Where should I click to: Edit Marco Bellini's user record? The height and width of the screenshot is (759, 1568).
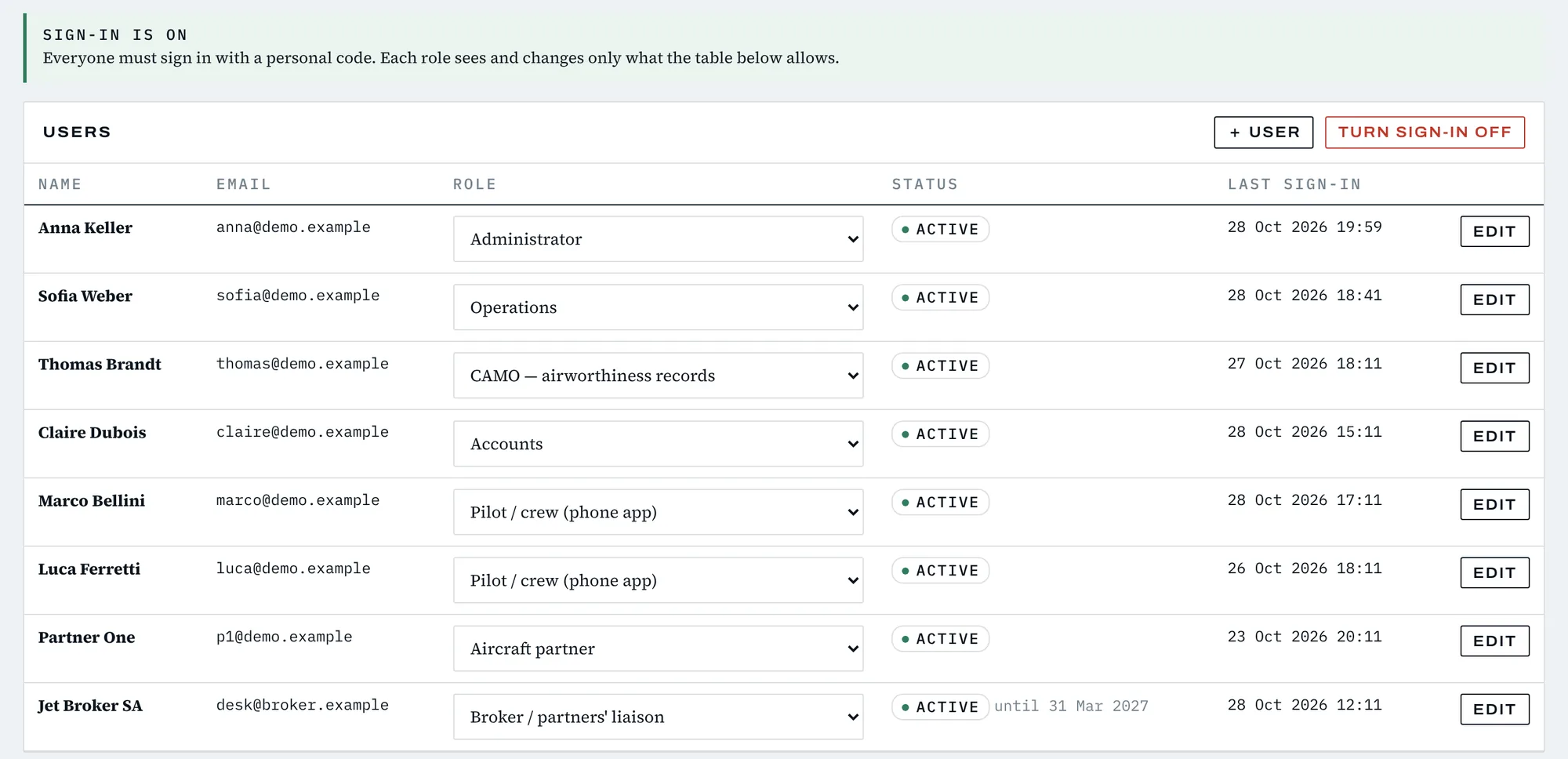pos(1494,504)
